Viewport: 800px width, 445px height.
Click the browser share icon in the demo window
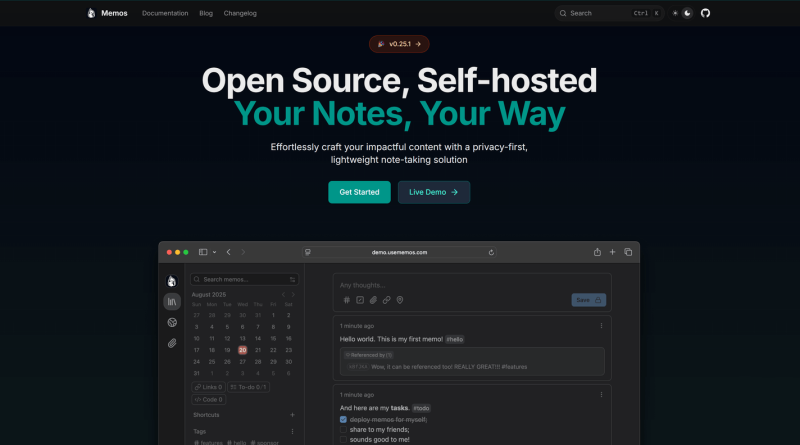pos(597,252)
